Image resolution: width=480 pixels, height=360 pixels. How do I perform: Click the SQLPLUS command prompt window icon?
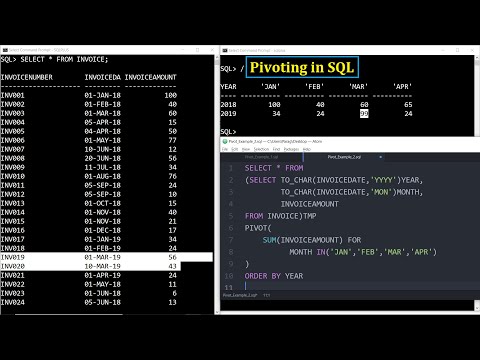[x=5, y=50]
